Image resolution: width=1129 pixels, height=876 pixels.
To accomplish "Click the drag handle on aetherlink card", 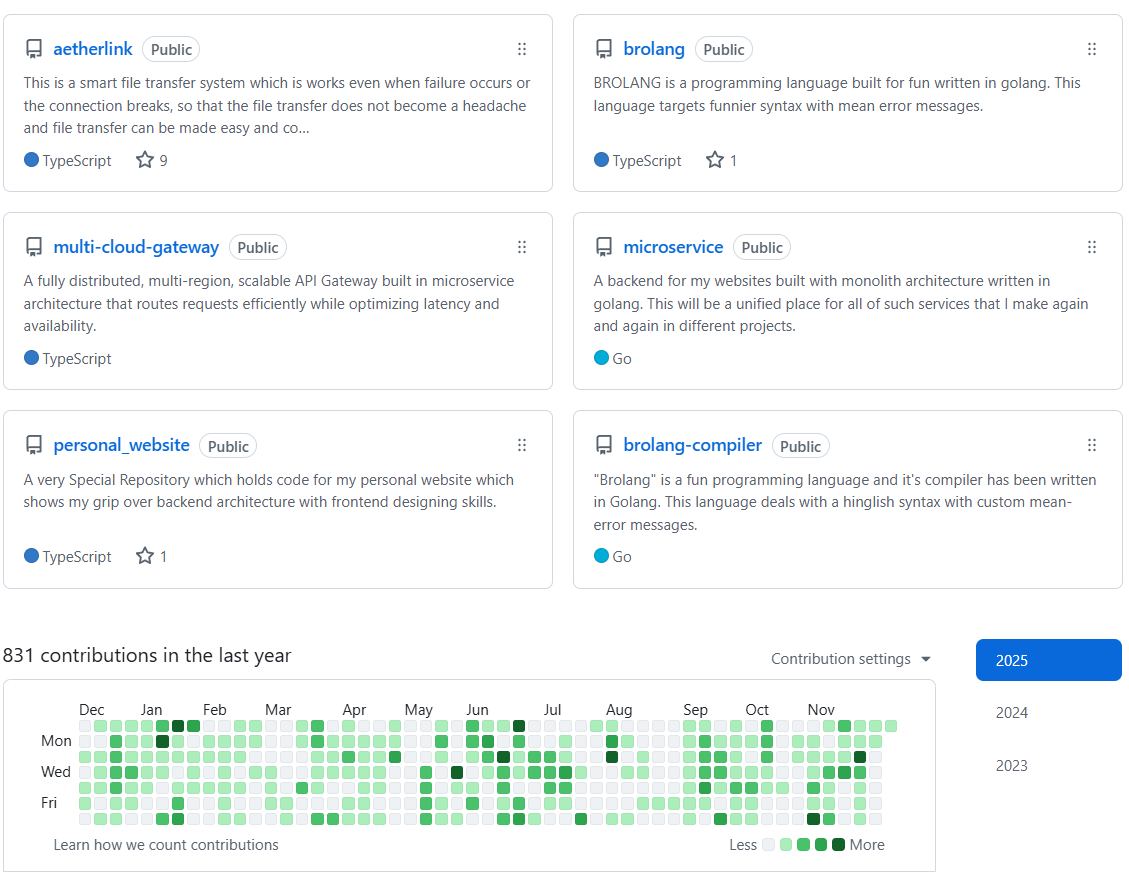I will click(x=522, y=49).
